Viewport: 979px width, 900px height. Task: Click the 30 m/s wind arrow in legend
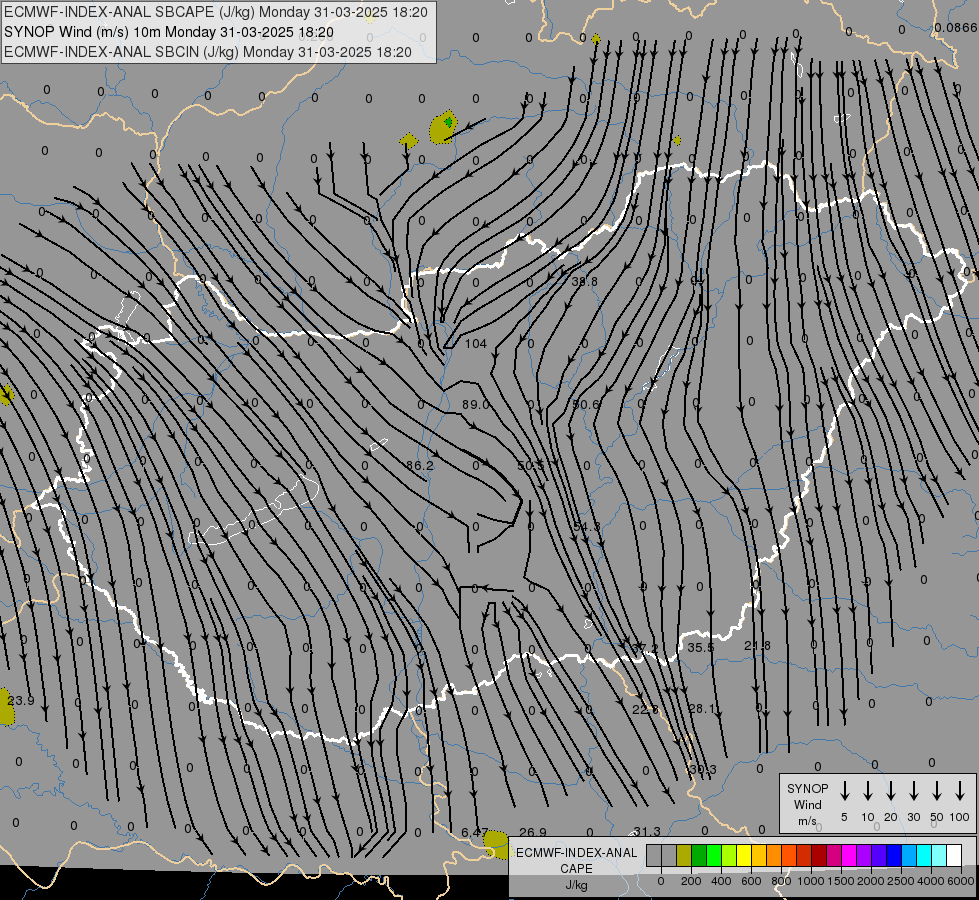[x=913, y=791]
